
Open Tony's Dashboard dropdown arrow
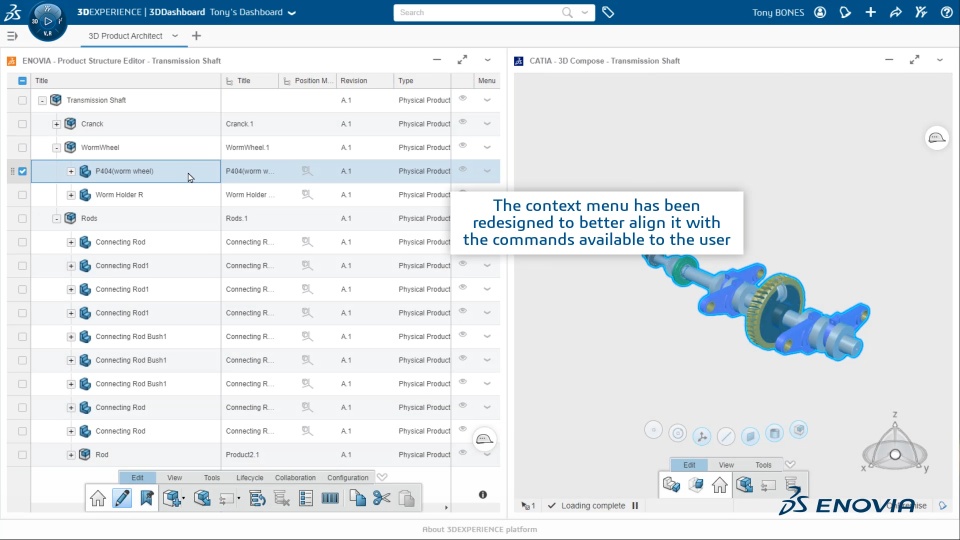click(292, 13)
